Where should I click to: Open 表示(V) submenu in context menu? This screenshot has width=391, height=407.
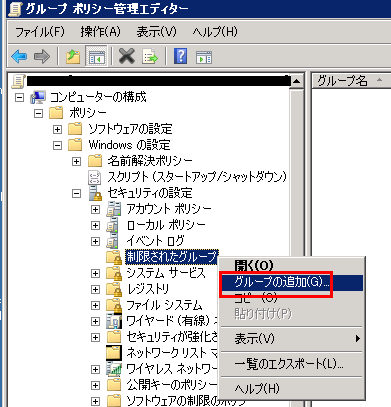[291, 339]
